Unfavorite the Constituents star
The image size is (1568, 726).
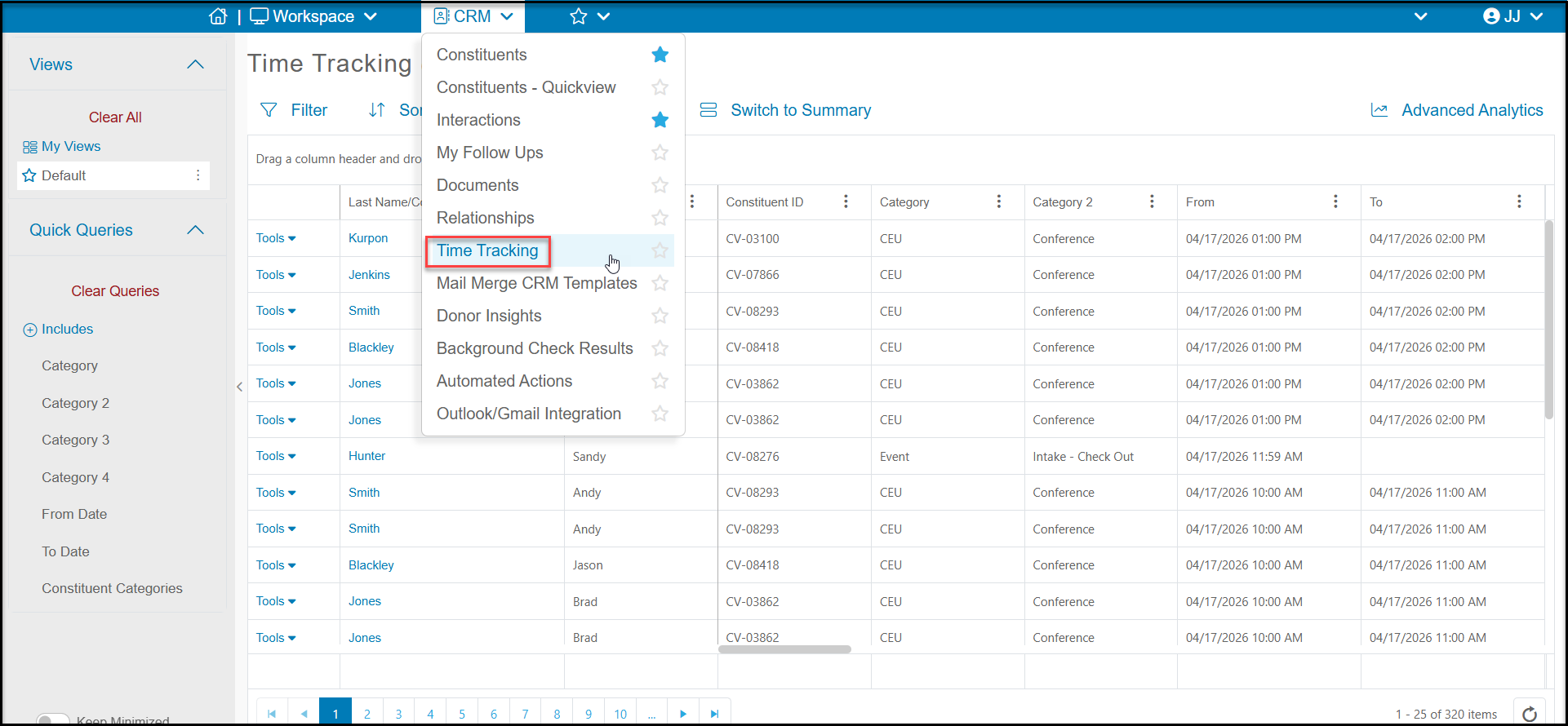point(660,55)
